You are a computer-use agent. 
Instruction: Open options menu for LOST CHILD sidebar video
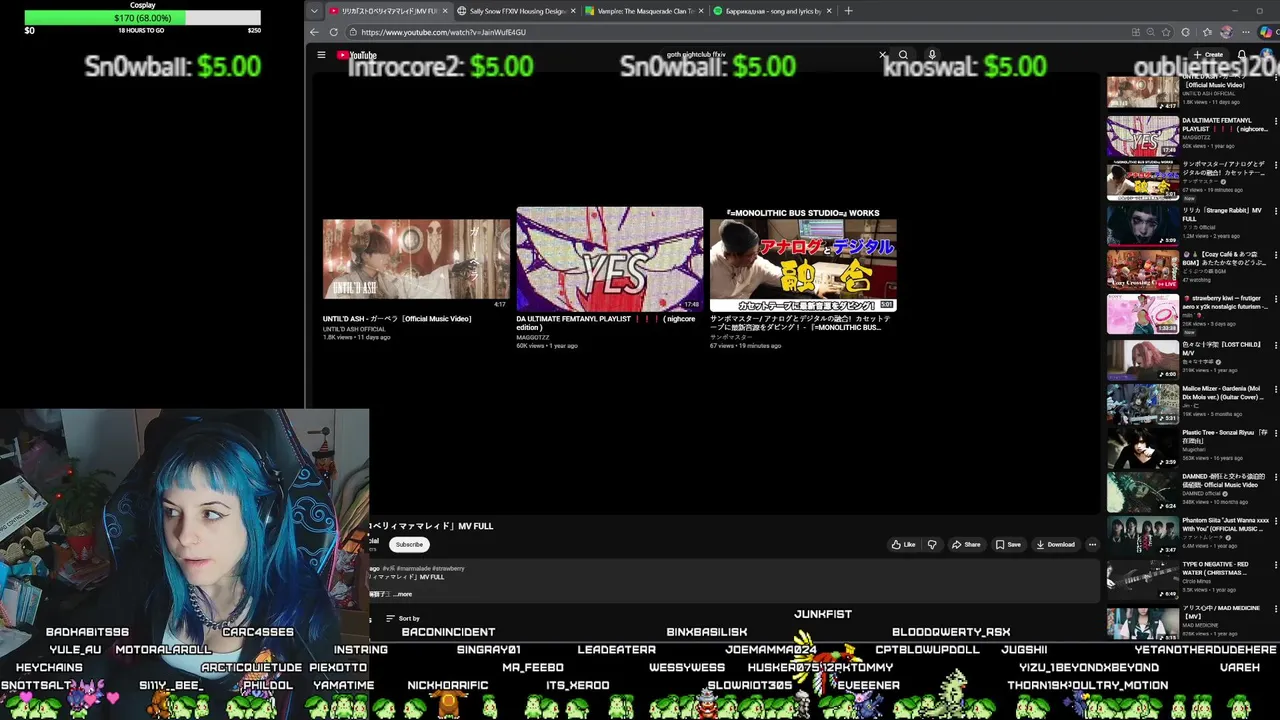(1275, 345)
